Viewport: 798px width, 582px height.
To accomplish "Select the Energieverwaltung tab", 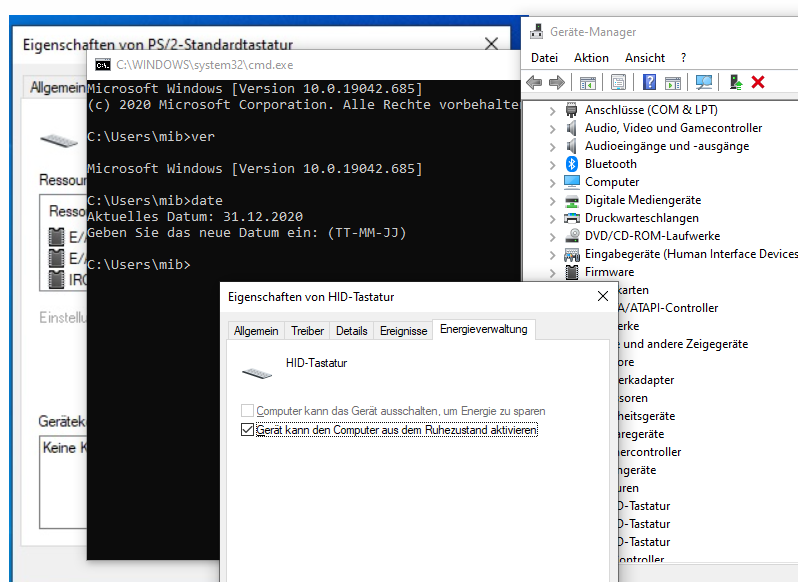I will click(483, 329).
